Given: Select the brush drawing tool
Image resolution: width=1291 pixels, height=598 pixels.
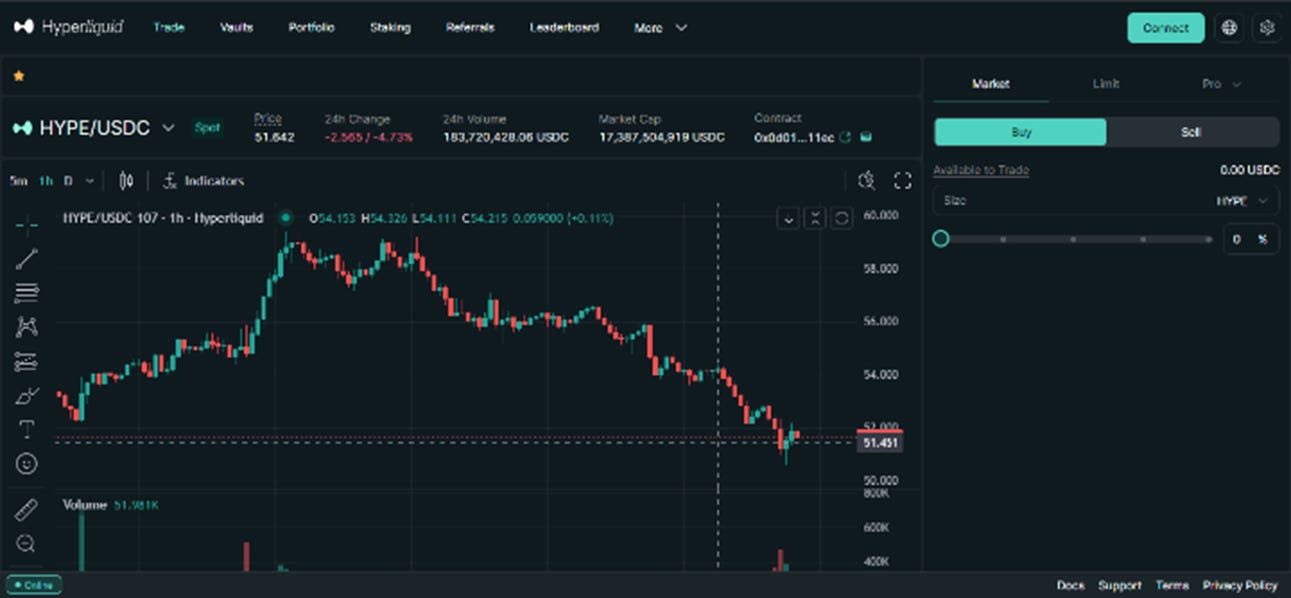Looking at the screenshot, I should (27, 396).
